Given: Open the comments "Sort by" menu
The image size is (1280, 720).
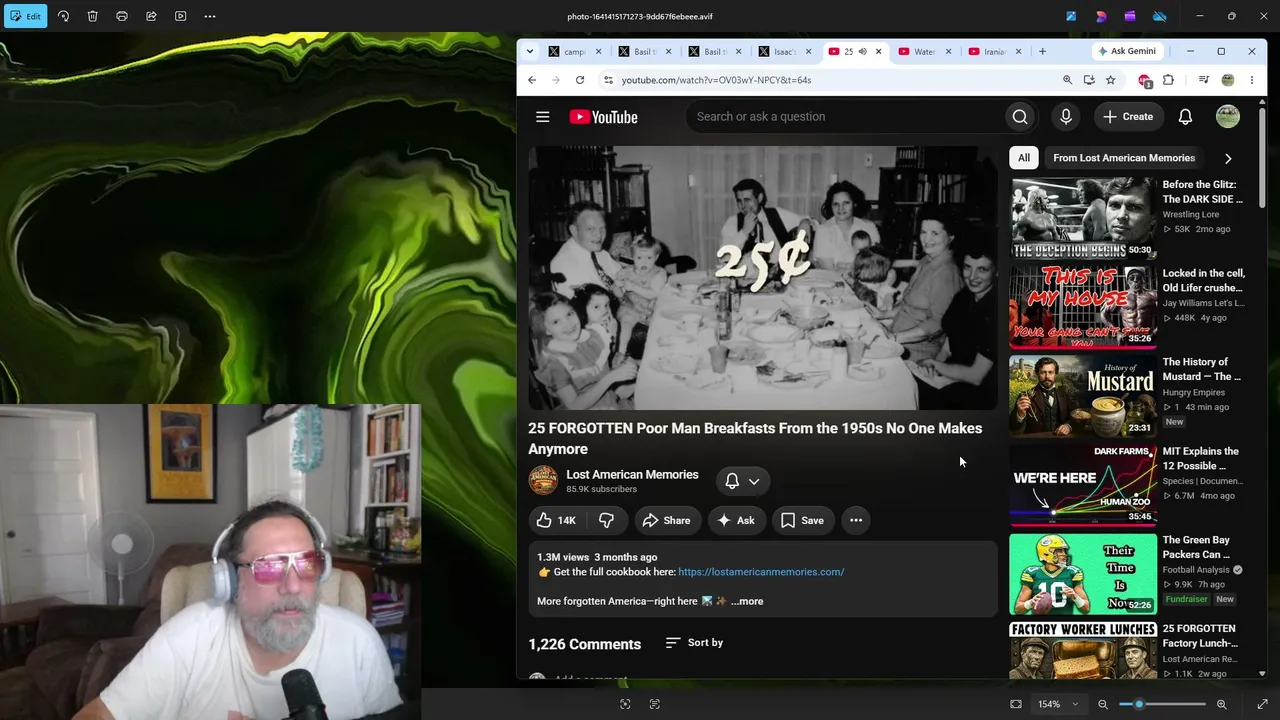Looking at the screenshot, I should (x=694, y=643).
